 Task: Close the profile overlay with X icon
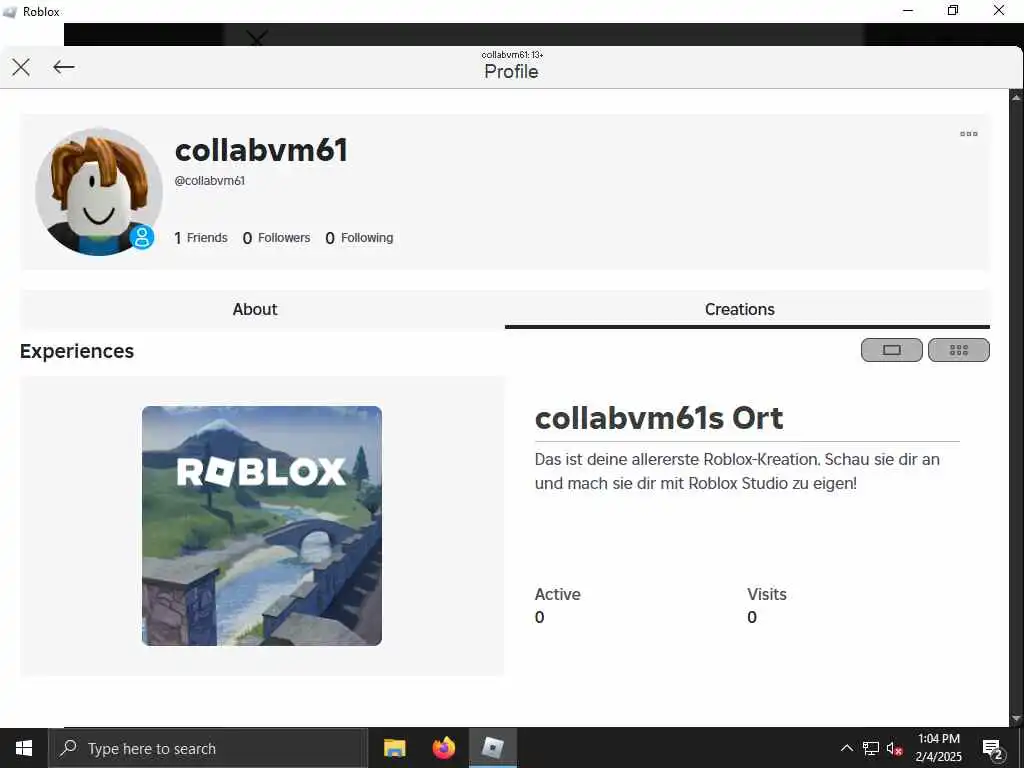pos(21,67)
